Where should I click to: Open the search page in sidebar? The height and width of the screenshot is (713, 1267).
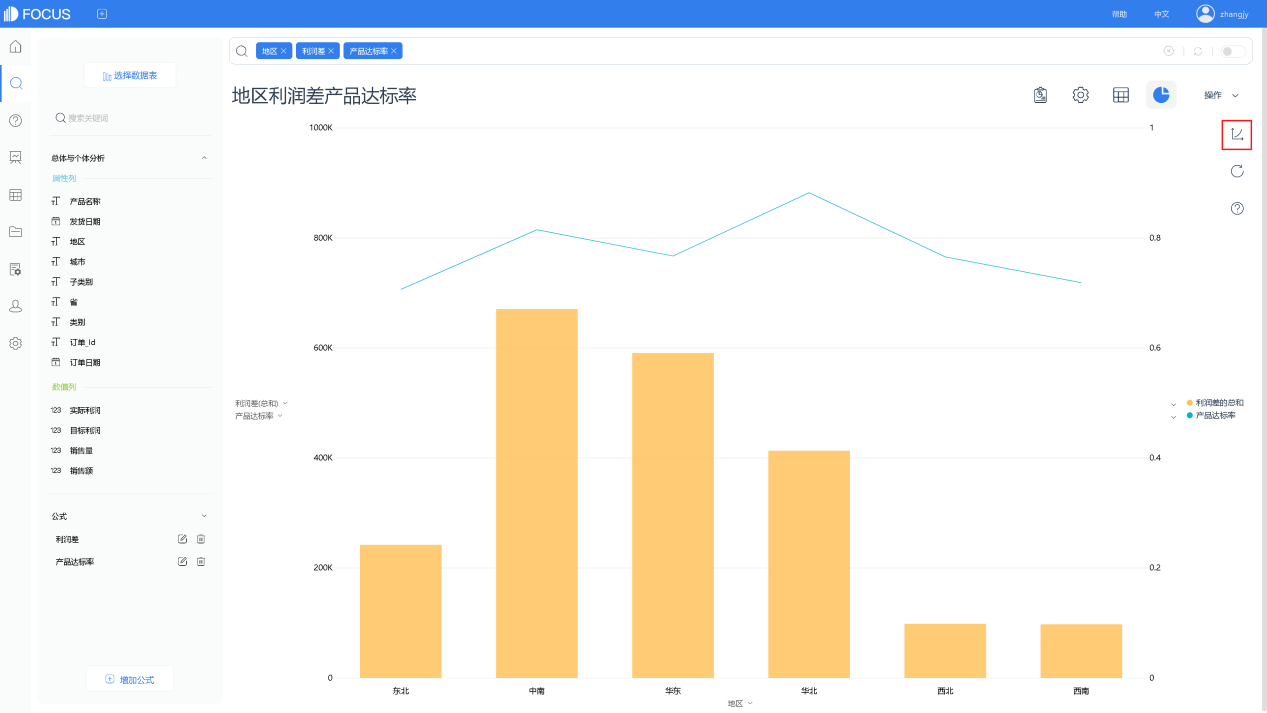pos(15,83)
